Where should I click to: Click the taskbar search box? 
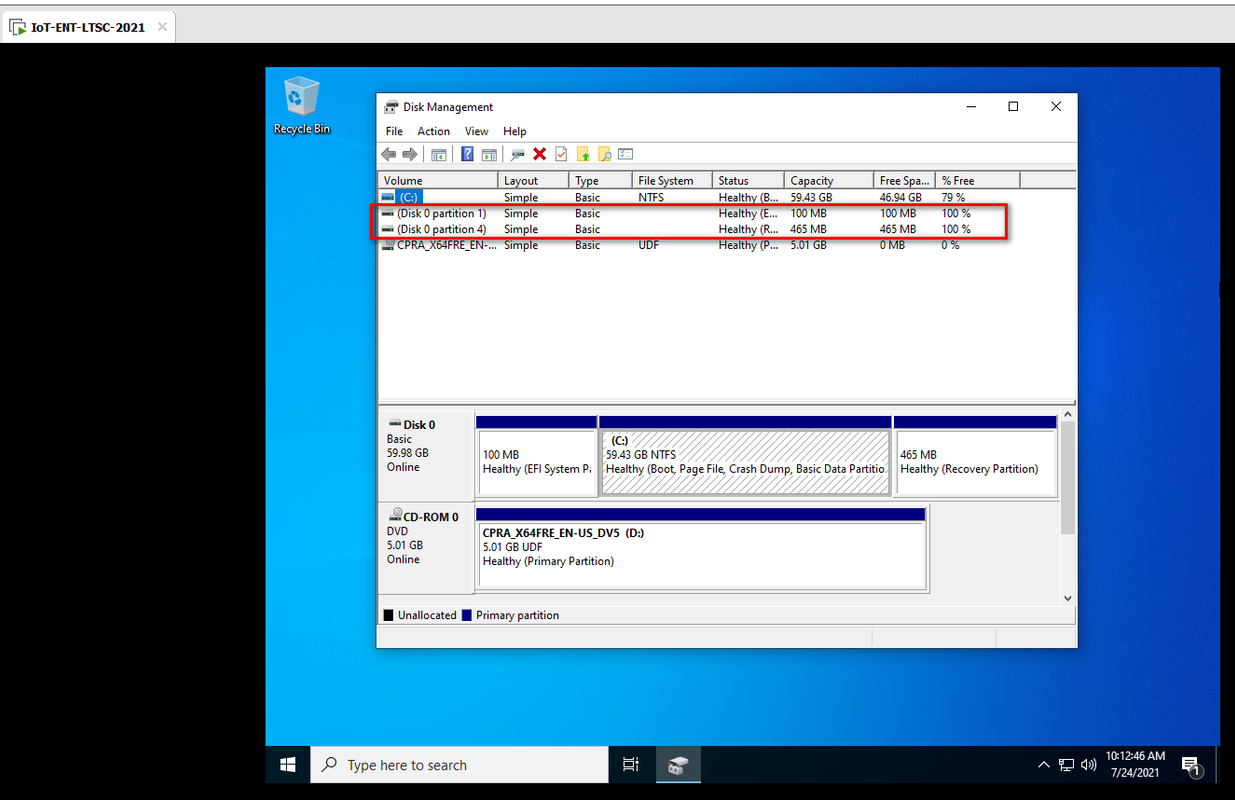click(x=459, y=765)
